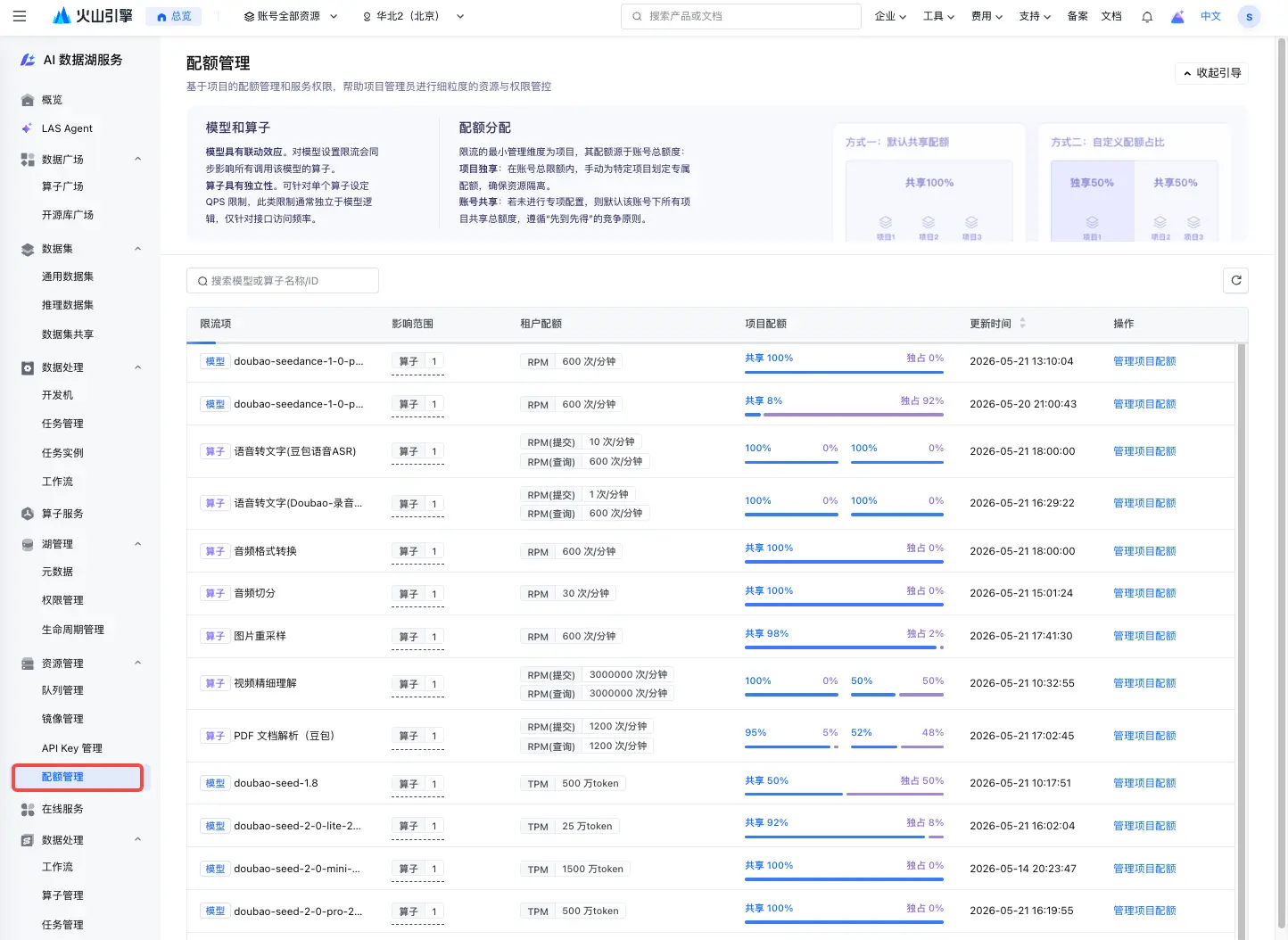This screenshot has height=940, width=1288.
Task: Switch language via 中文
Action: (1210, 16)
